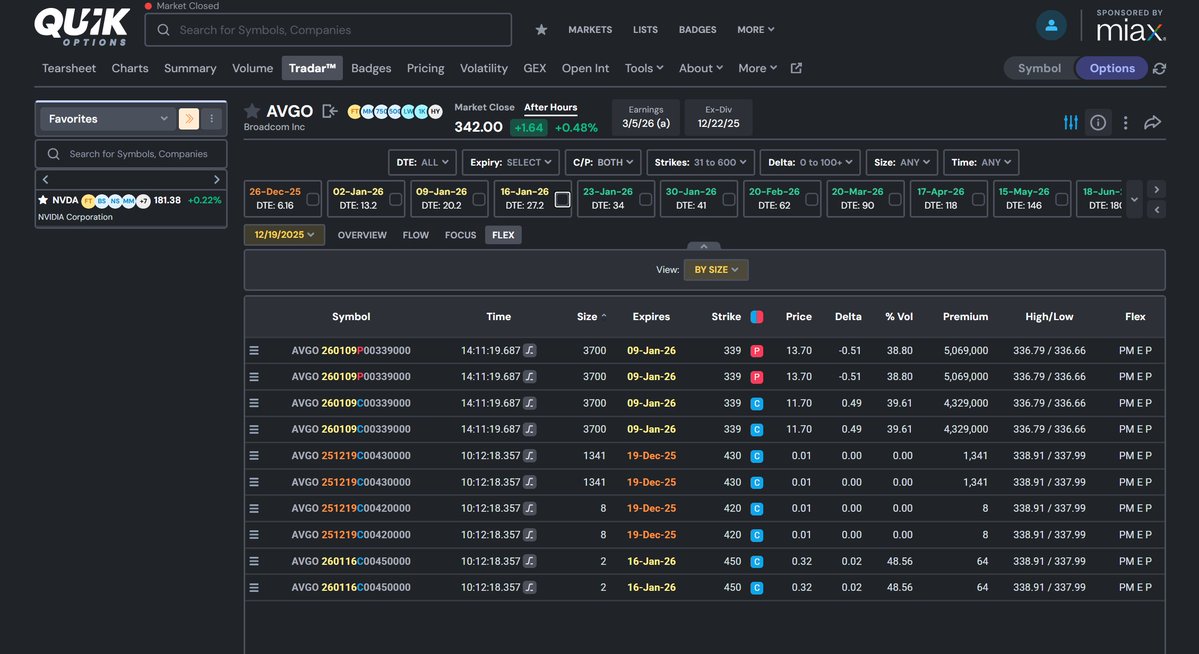Click the info circle icon
Screen dimensions: 1199x654
1098,122
